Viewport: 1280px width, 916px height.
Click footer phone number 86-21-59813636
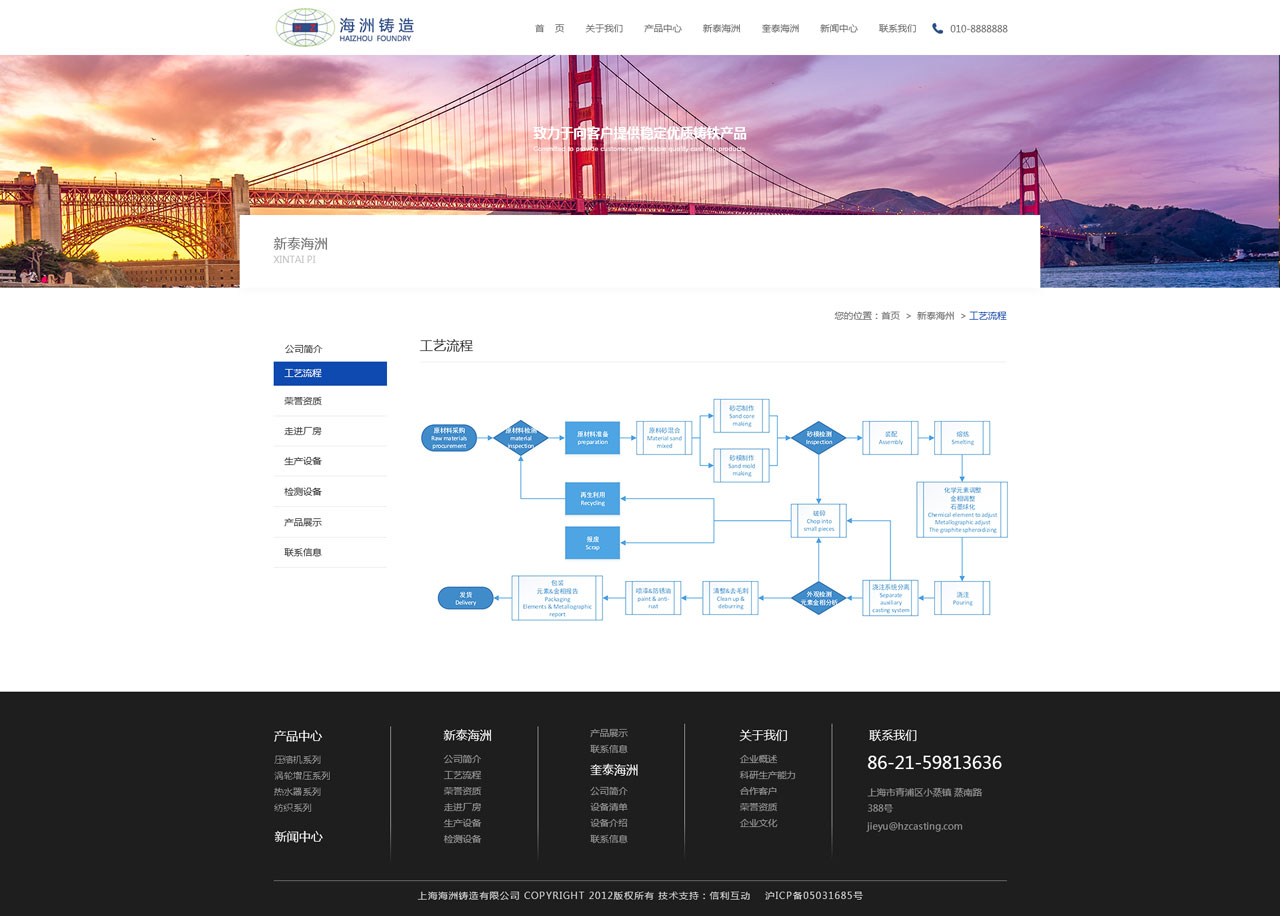tap(934, 764)
